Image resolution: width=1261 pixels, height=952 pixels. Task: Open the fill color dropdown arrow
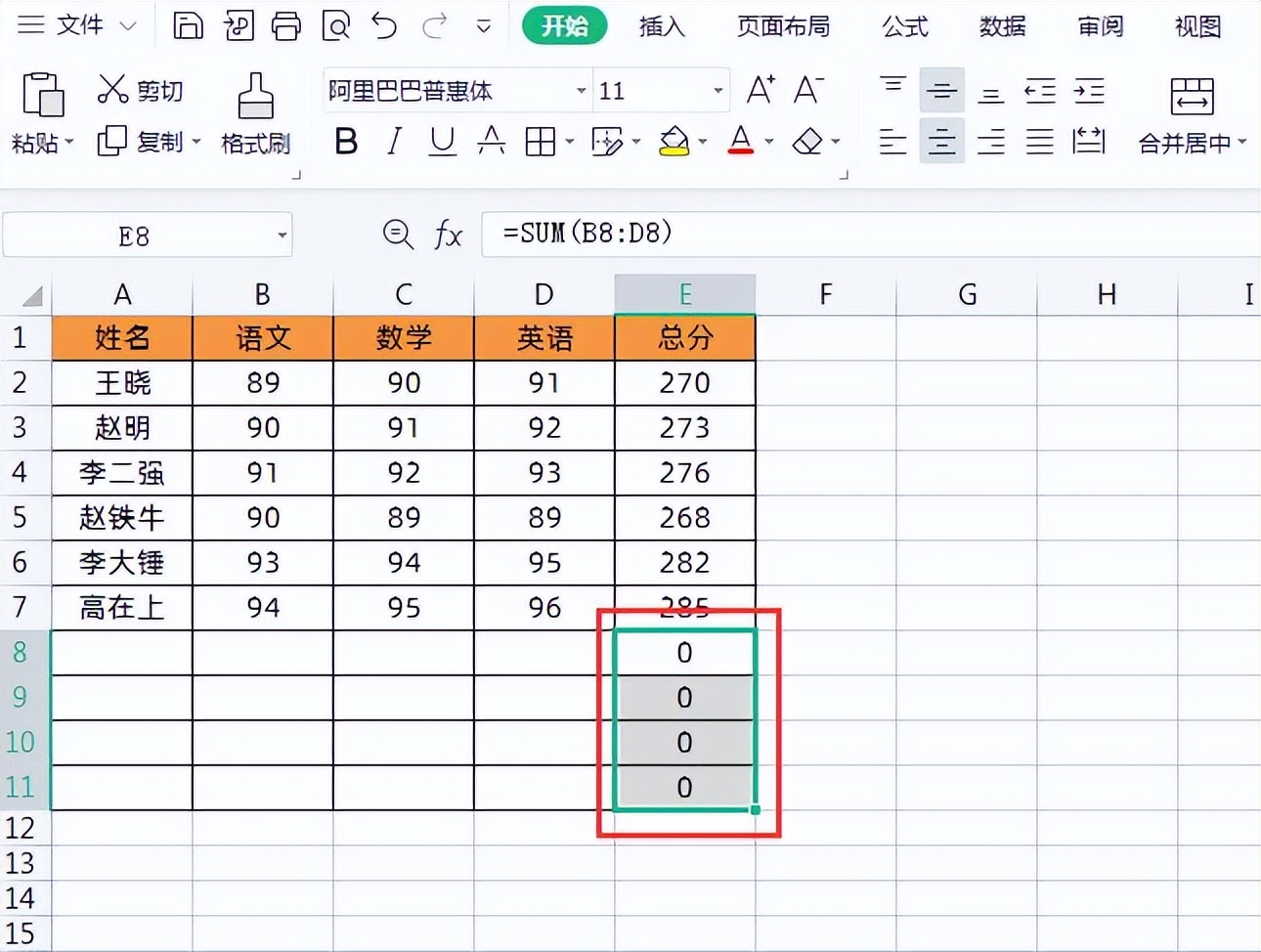click(702, 142)
